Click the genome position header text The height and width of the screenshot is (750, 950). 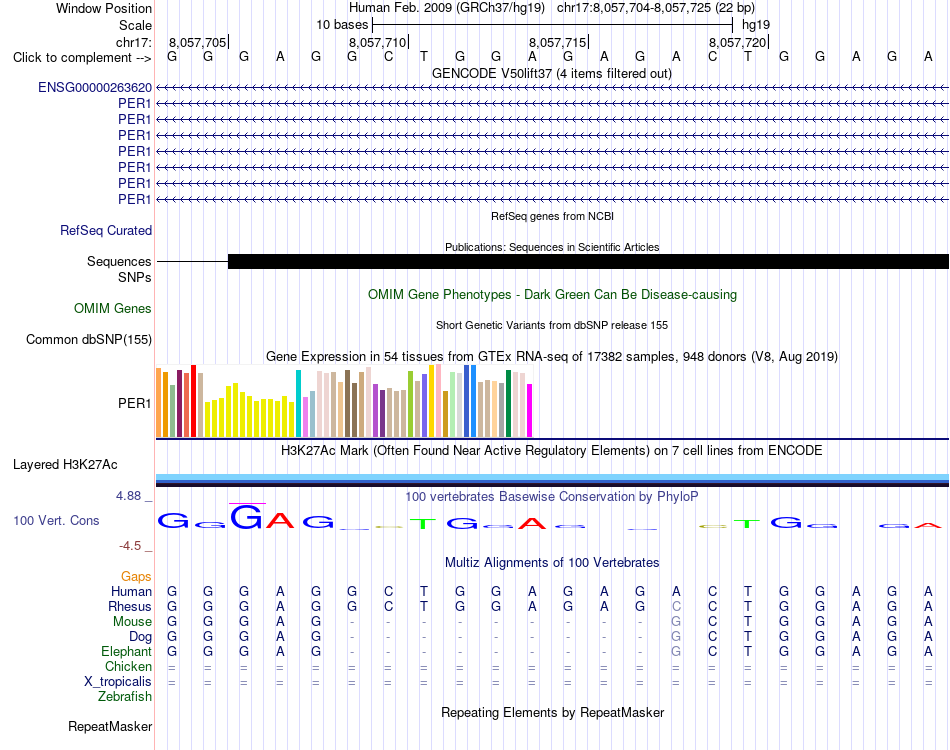tap(551, 8)
